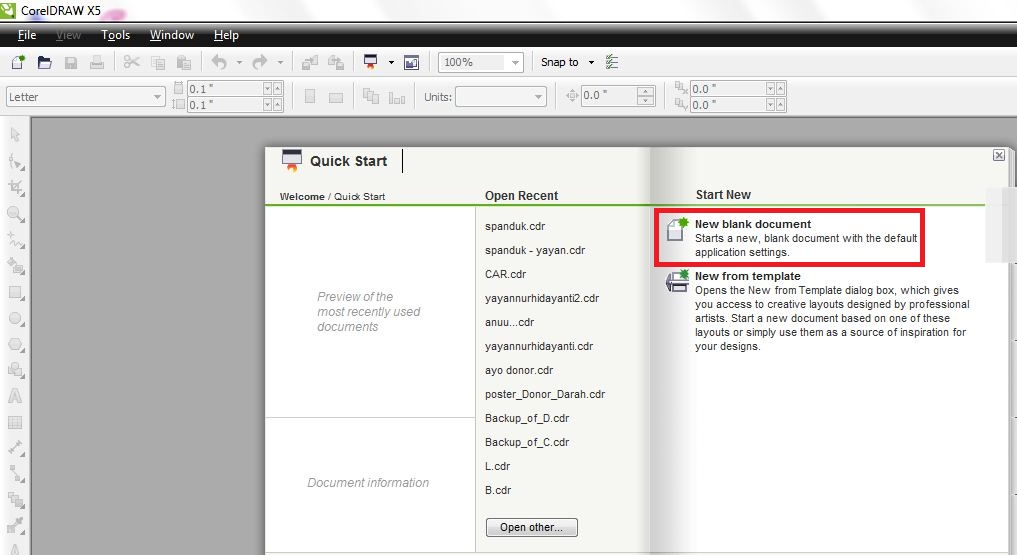Click the Paste clipboard icon
This screenshot has height=555, width=1017.
click(x=184, y=62)
